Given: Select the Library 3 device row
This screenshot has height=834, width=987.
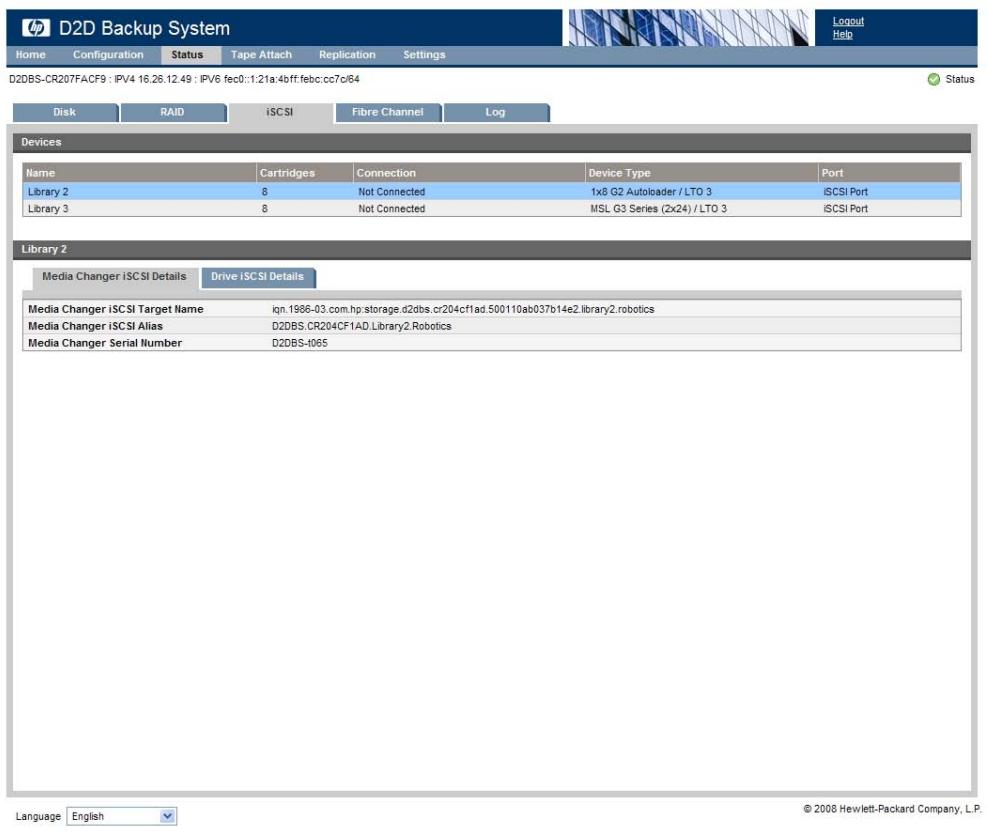Looking at the screenshot, I should point(492,209).
